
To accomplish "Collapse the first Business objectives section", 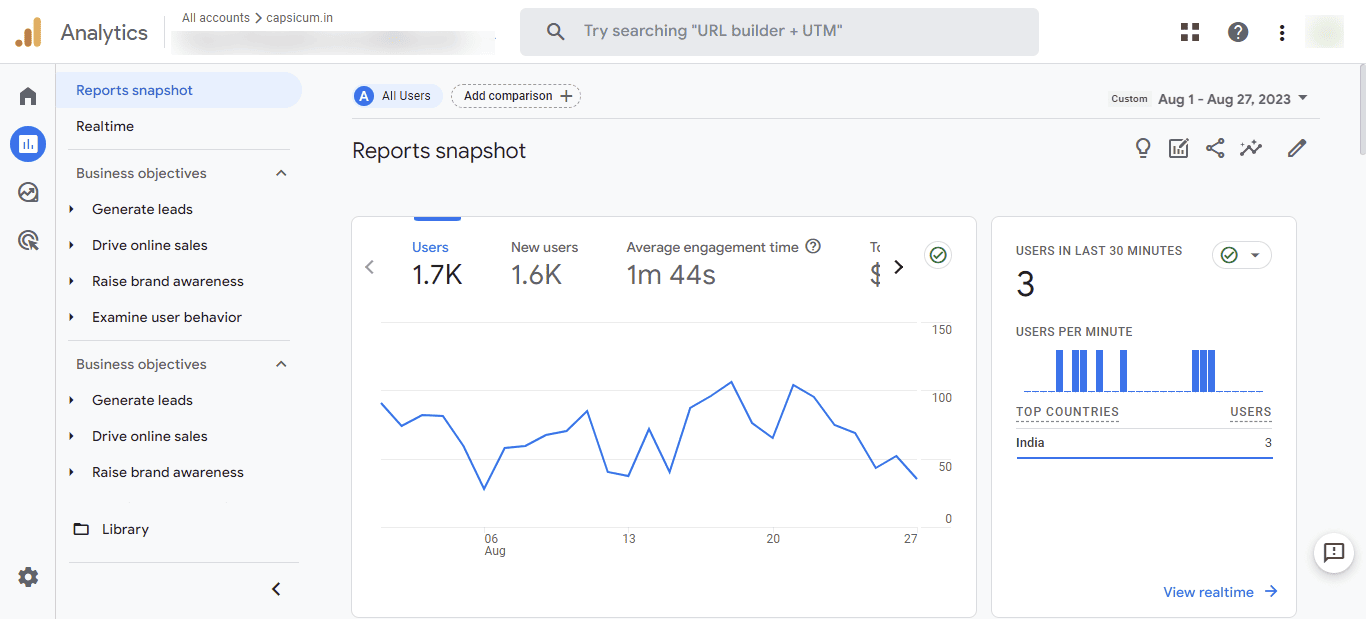I will (281, 172).
